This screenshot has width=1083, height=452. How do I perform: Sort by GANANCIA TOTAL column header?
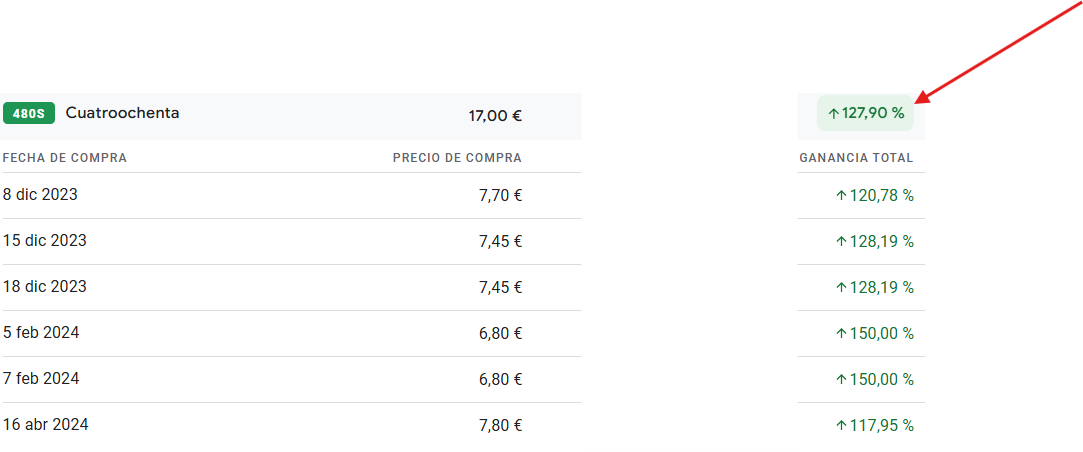coord(856,158)
